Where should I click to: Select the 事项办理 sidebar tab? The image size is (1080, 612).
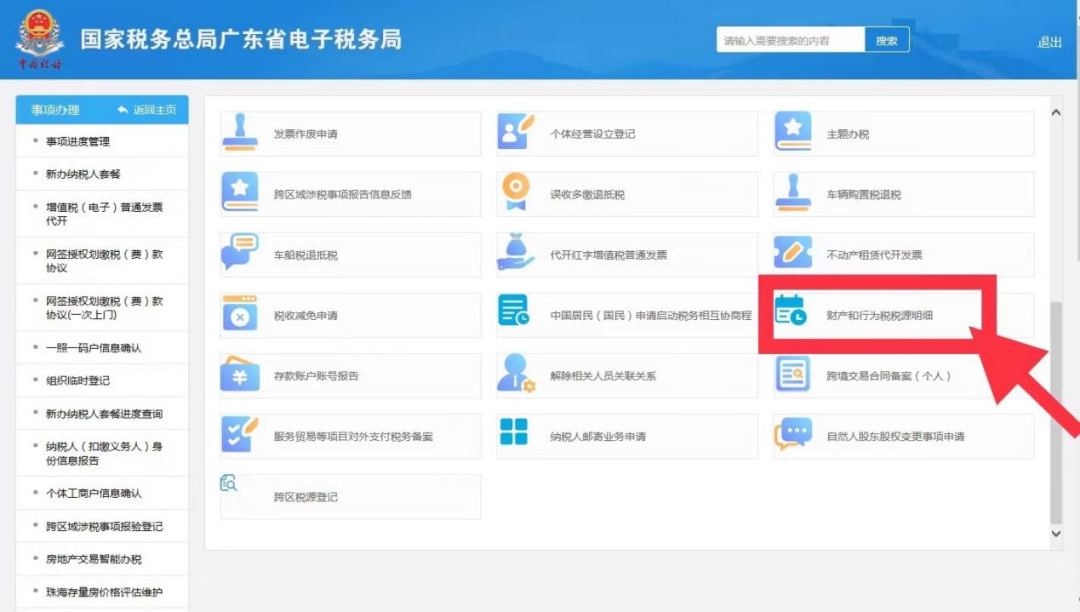click(56, 109)
